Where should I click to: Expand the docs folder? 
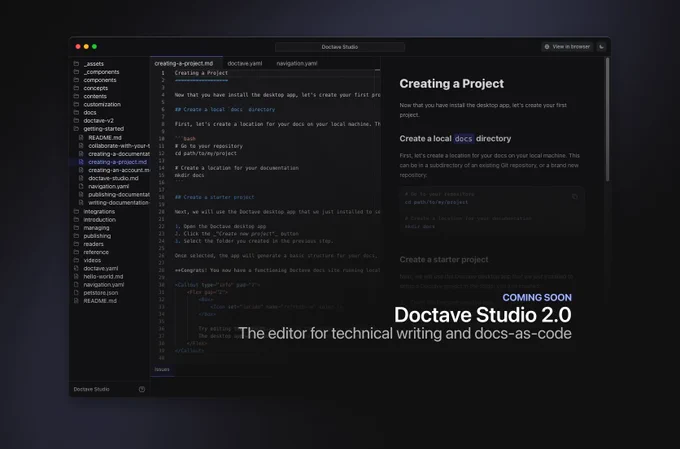pyautogui.click(x=90, y=112)
